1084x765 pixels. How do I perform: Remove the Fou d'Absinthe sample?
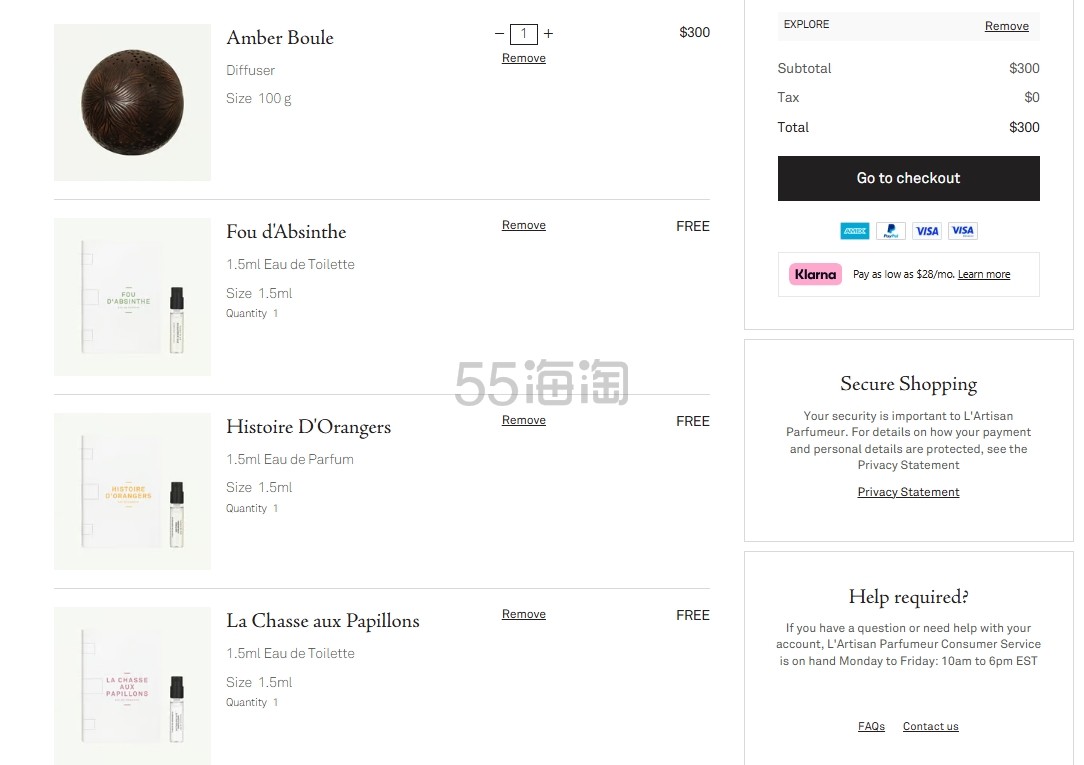click(x=524, y=225)
